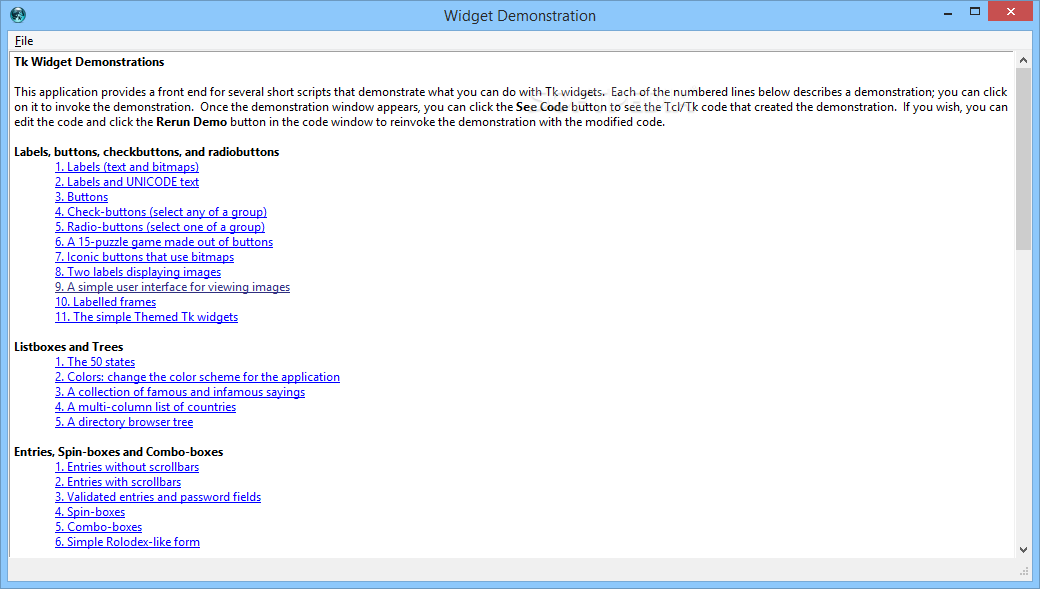Open 6. Simple Rolodex-like form
1040x589 pixels.
point(127,542)
